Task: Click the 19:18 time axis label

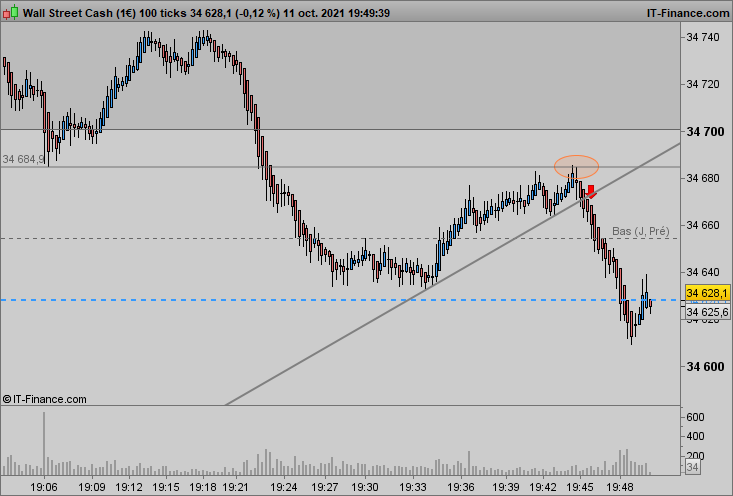Action: [x=203, y=487]
